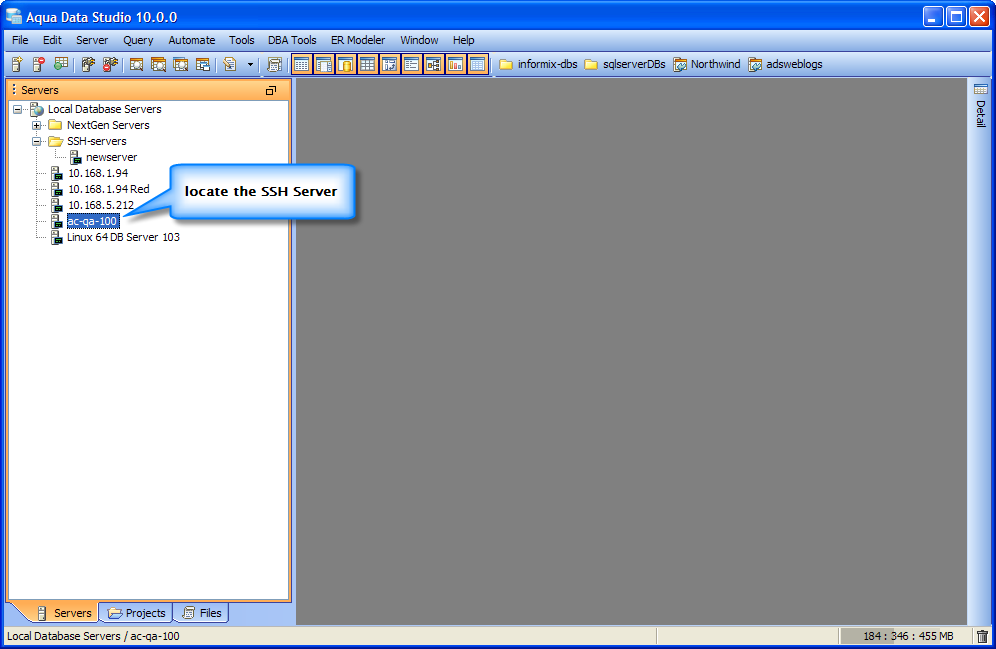Select server 10.168.1.94
The height and width of the screenshot is (649, 996).
tap(98, 173)
